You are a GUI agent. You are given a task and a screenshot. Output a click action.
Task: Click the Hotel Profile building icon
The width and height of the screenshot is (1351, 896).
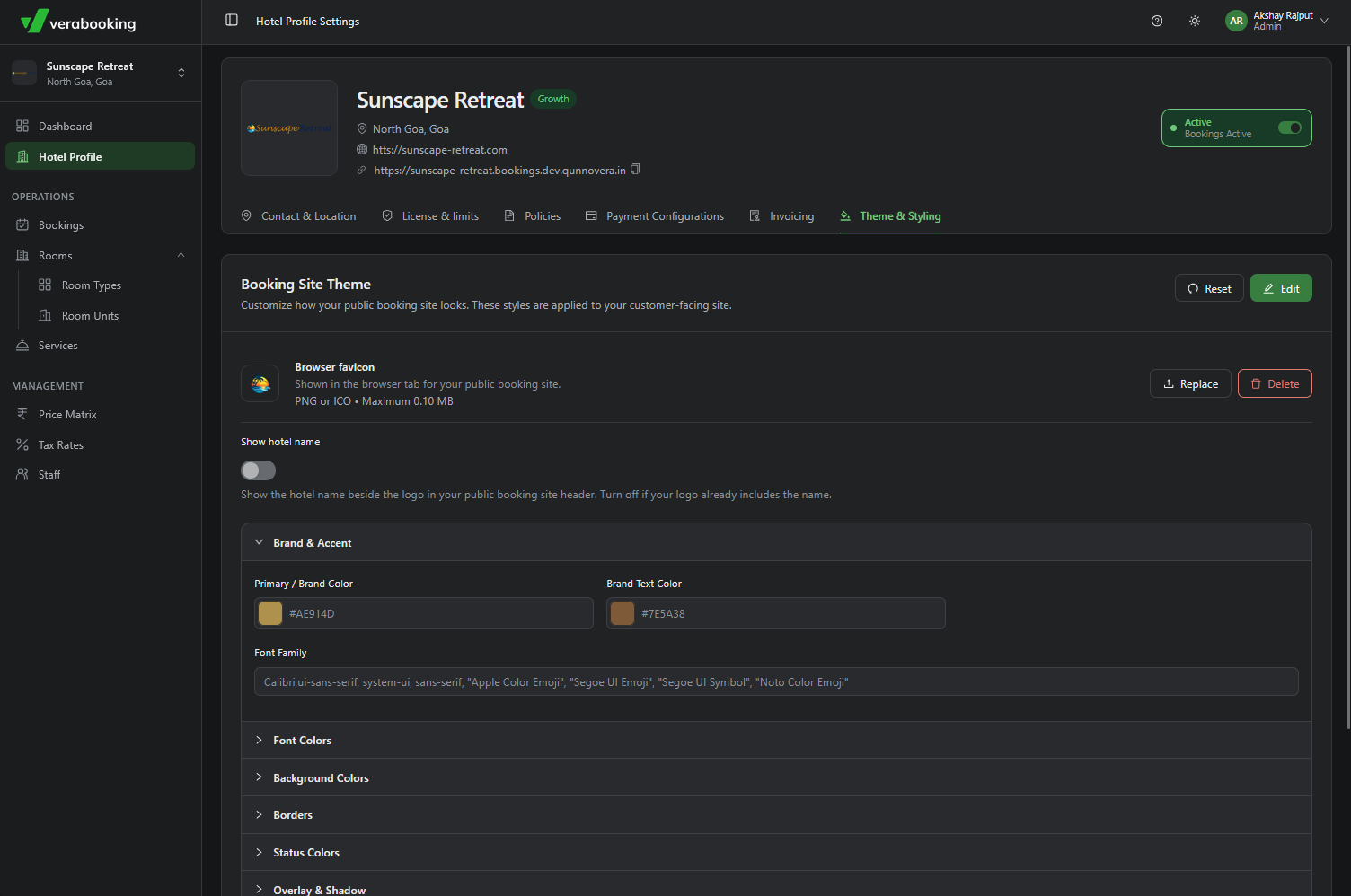click(x=22, y=156)
